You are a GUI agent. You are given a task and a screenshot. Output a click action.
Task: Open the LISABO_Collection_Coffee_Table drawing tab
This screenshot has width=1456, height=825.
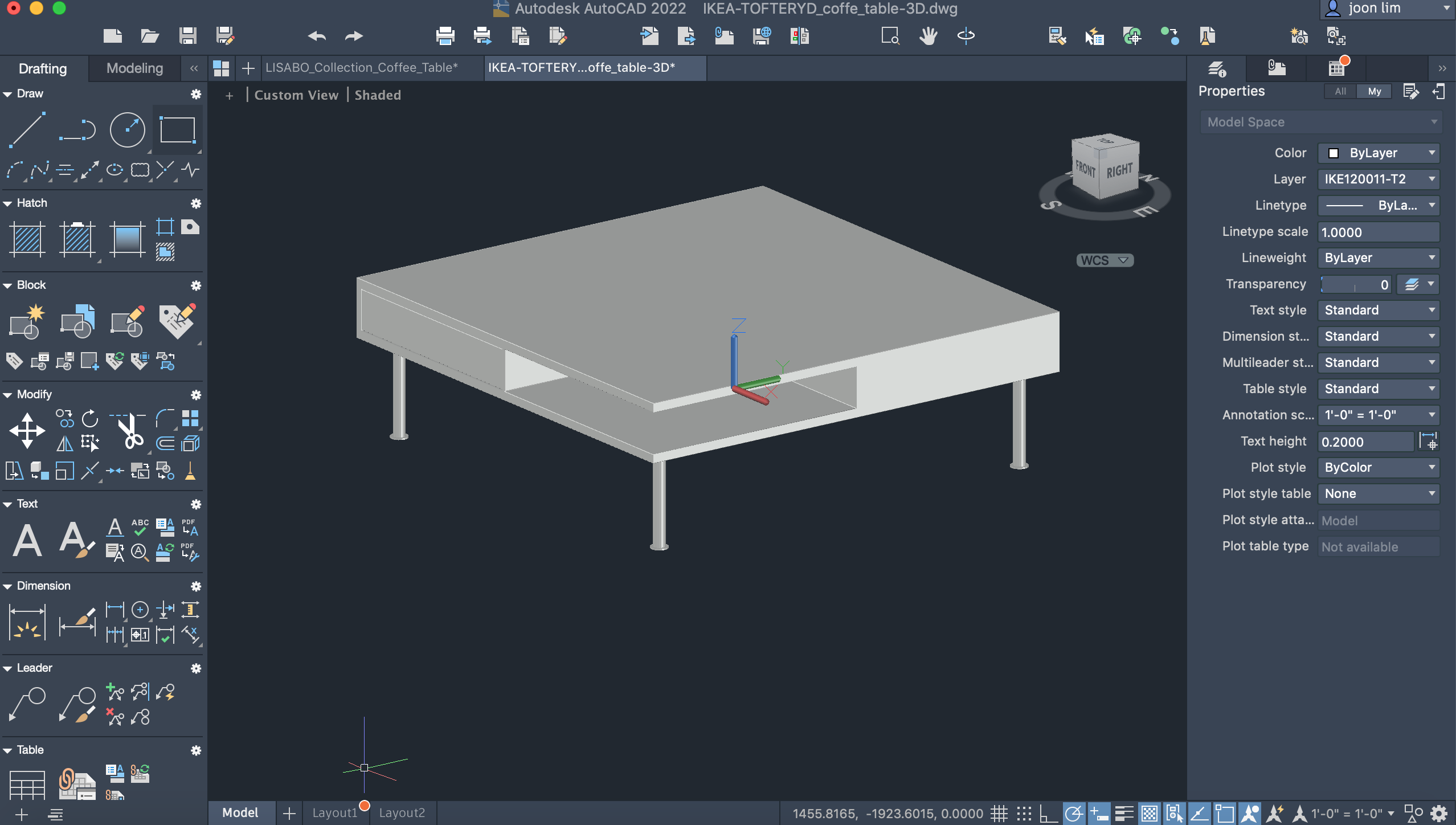pyautogui.click(x=361, y=68)
